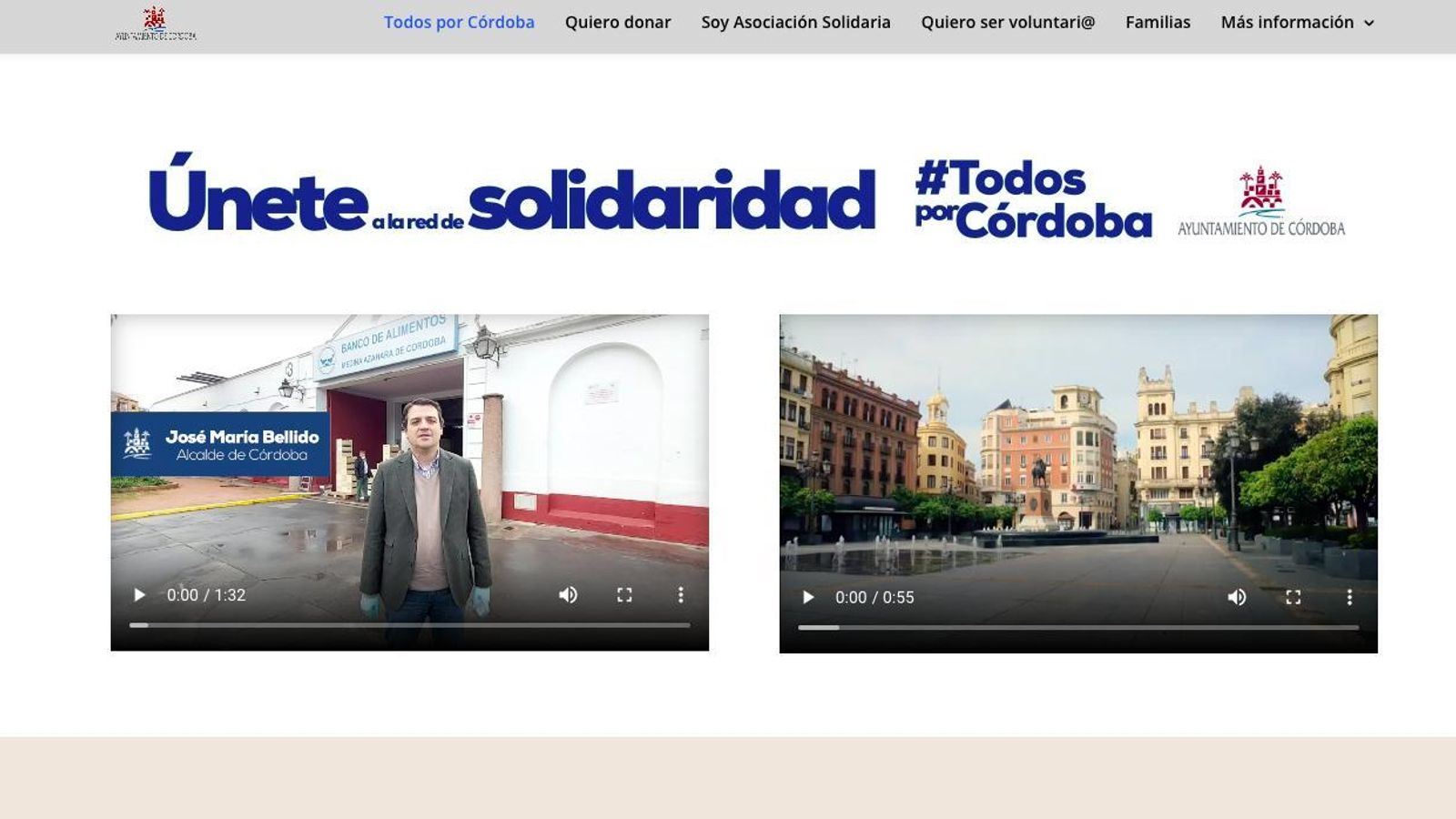Viewport: 1456px width, 819px height.
Task: Make the right video fullscreen
Action: click(1293, 597)
